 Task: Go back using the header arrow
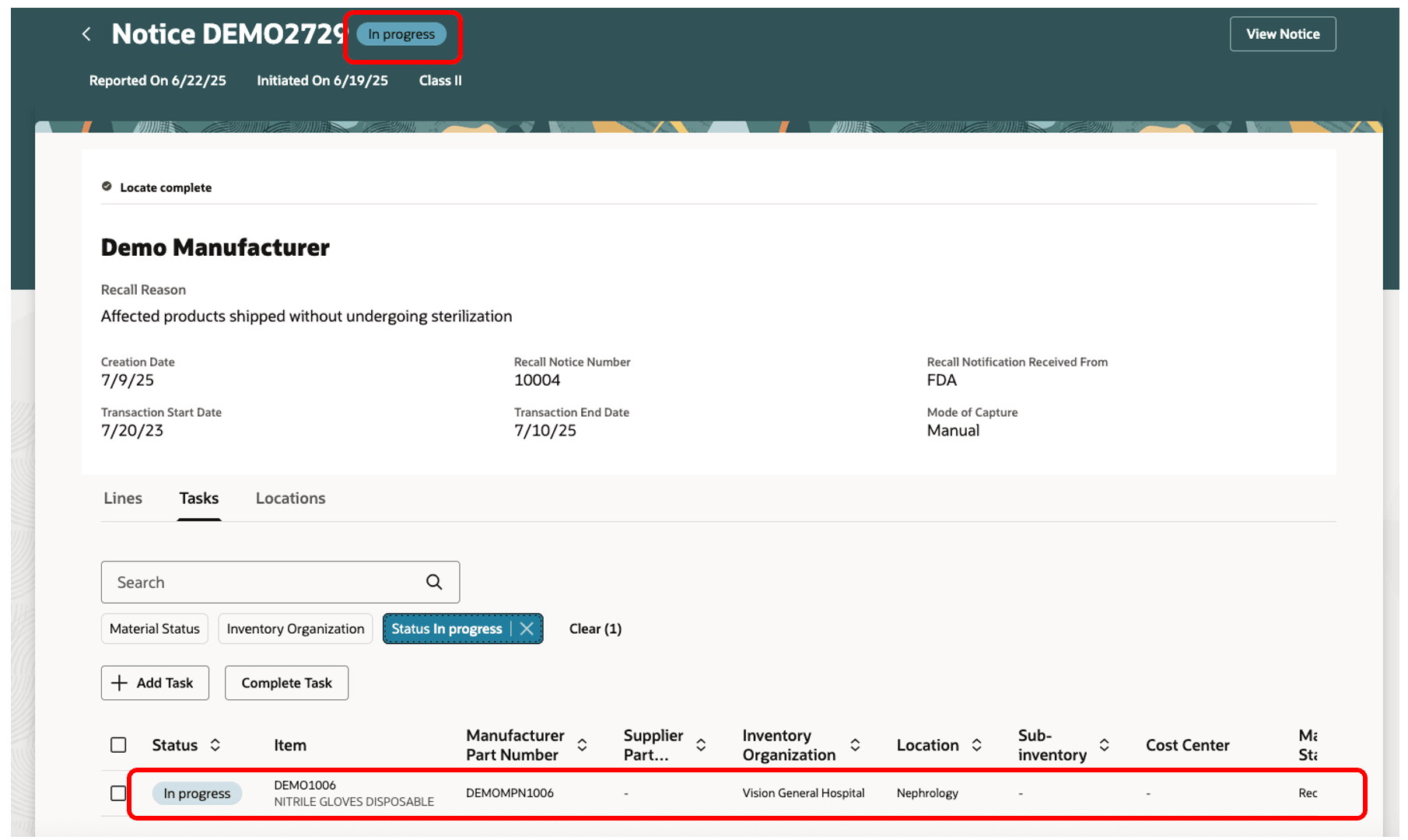click(86, 34)
